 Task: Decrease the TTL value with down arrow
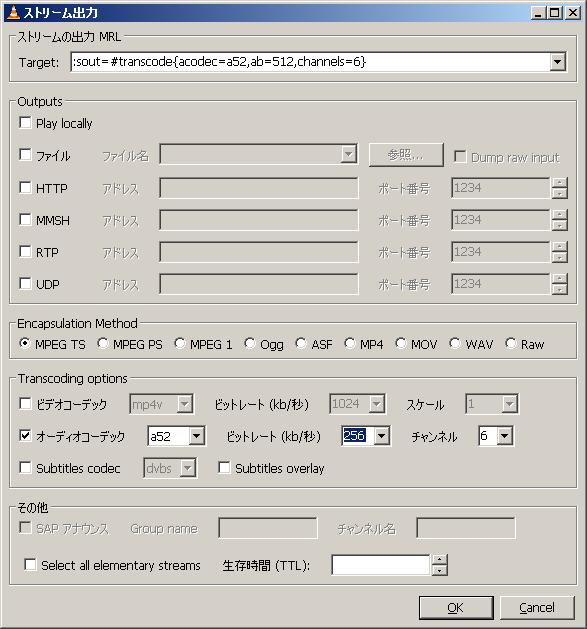(x=439, y=570)
